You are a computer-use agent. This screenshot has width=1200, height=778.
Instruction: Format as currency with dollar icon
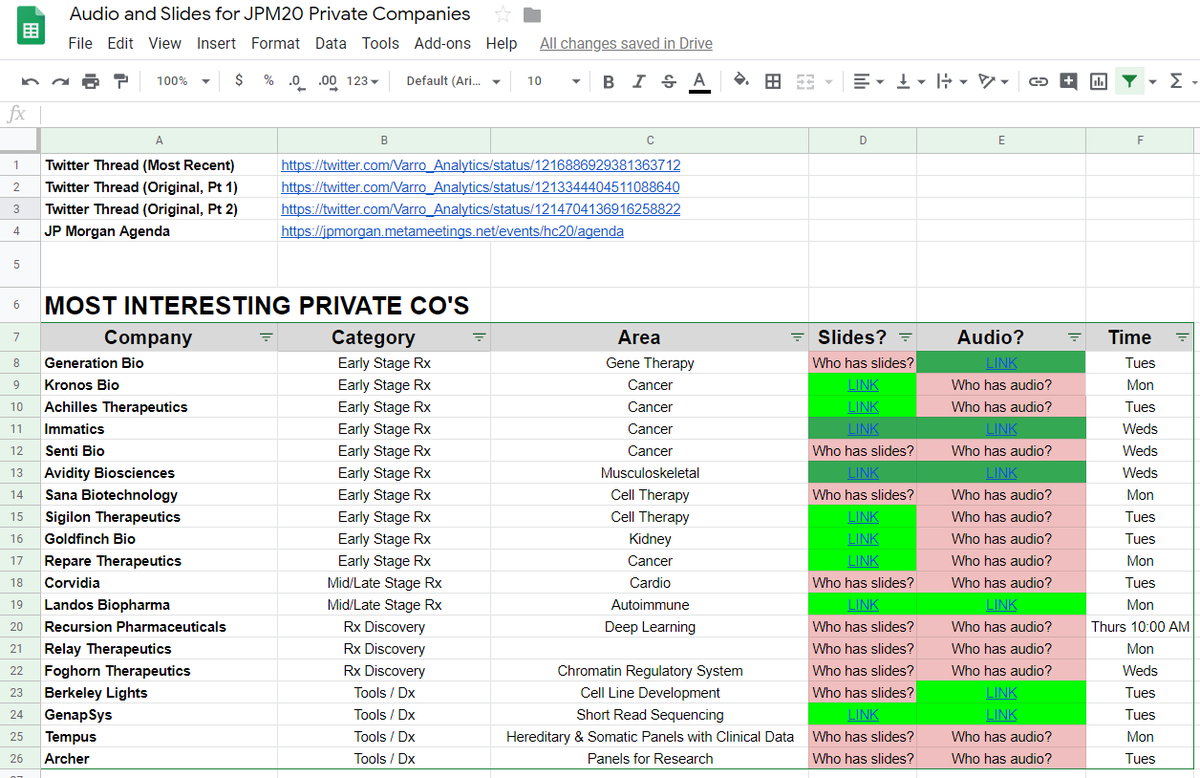click(x=239, y=81)
